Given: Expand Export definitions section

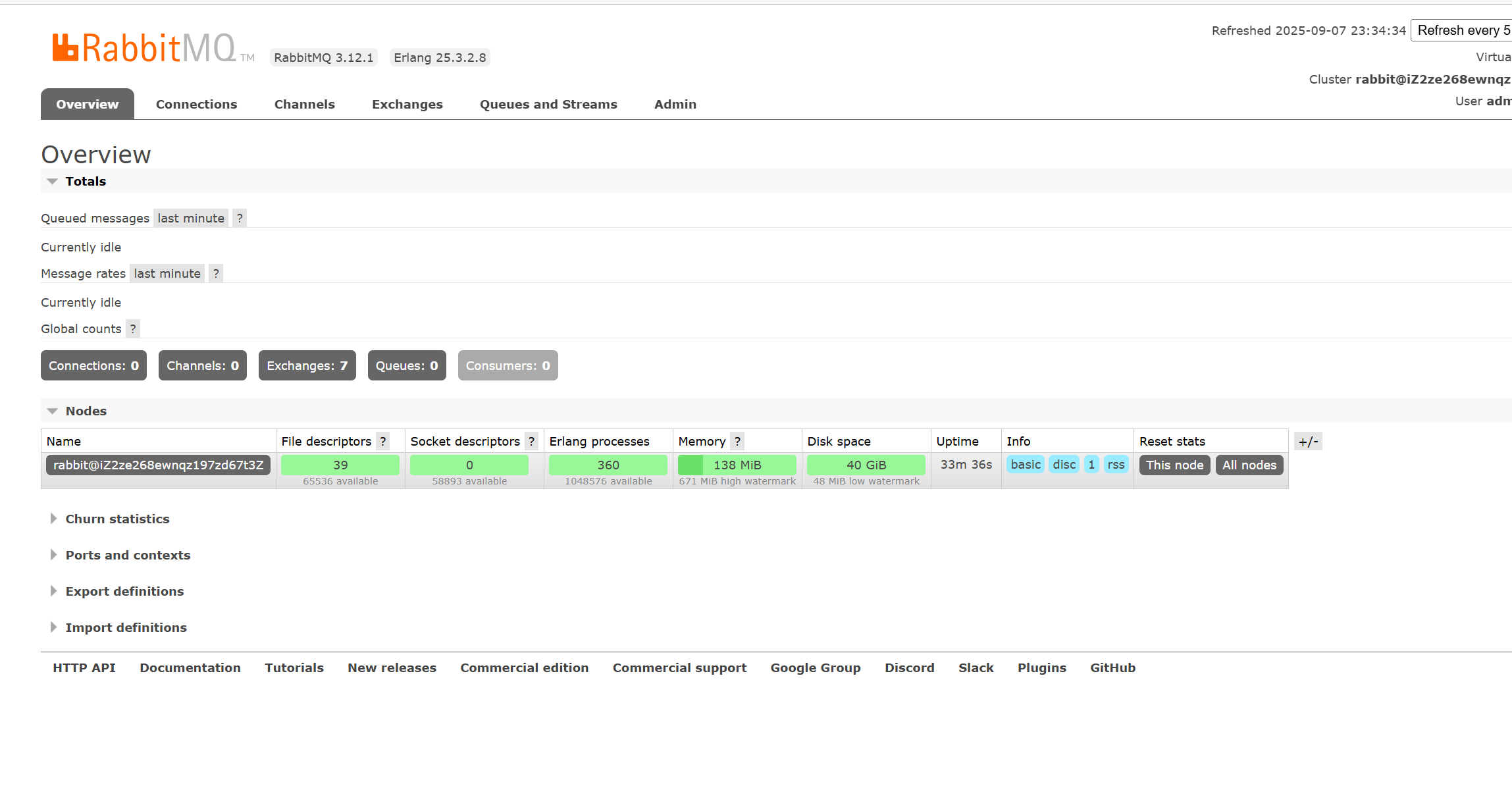Looking at the screenshot, I should point(124,591).
